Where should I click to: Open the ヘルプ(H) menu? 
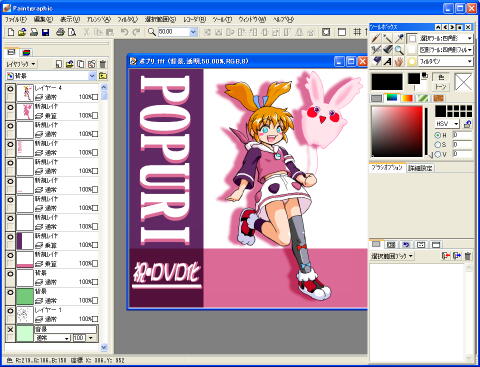coord(284,20)
